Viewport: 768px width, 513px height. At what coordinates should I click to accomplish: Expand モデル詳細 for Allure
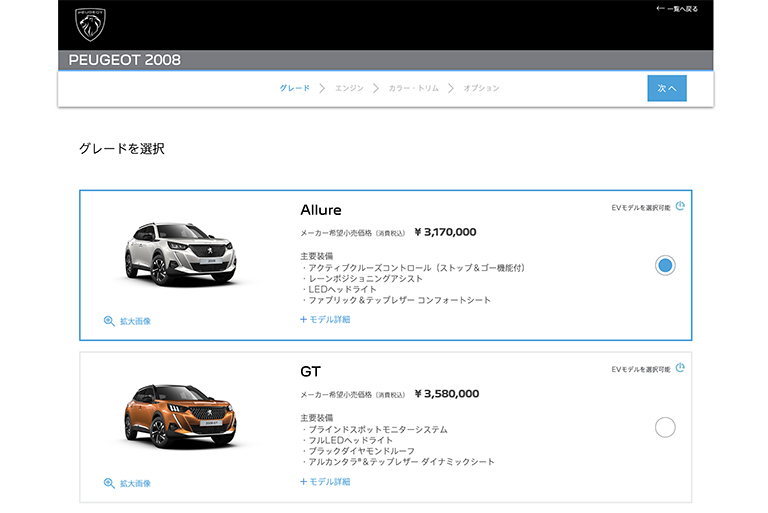click(325, 319)
